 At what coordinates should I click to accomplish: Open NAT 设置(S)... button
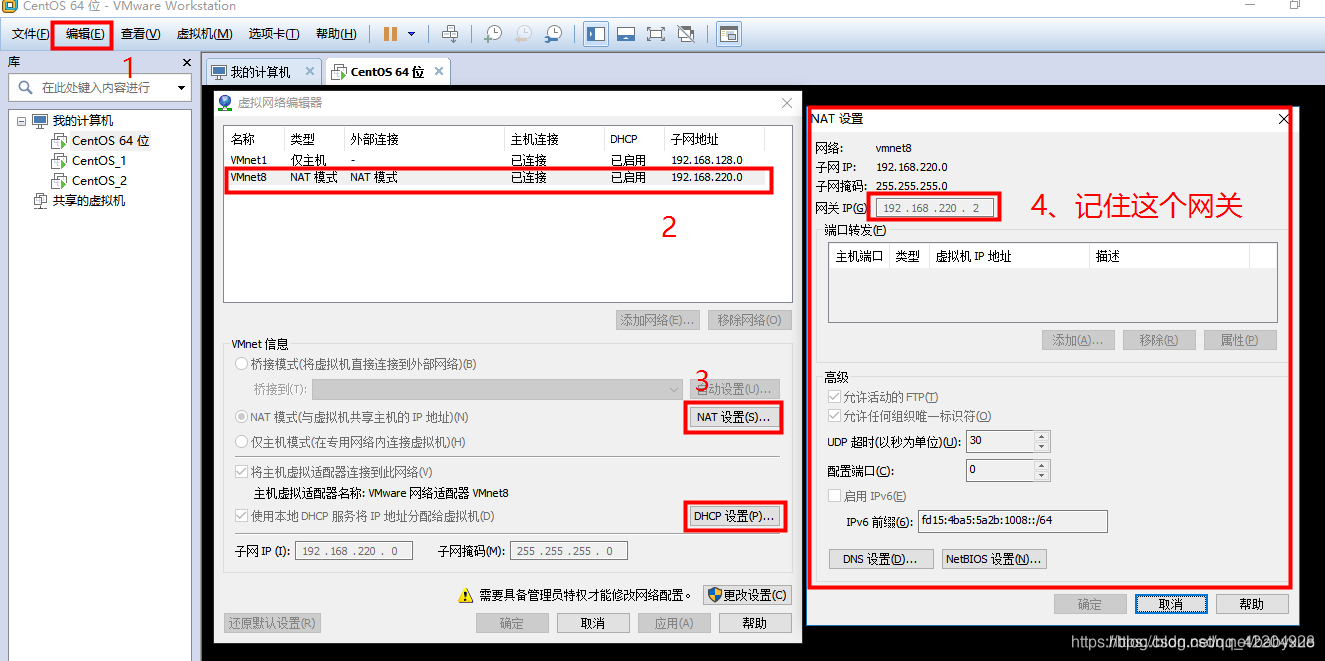tap(733, 417)
